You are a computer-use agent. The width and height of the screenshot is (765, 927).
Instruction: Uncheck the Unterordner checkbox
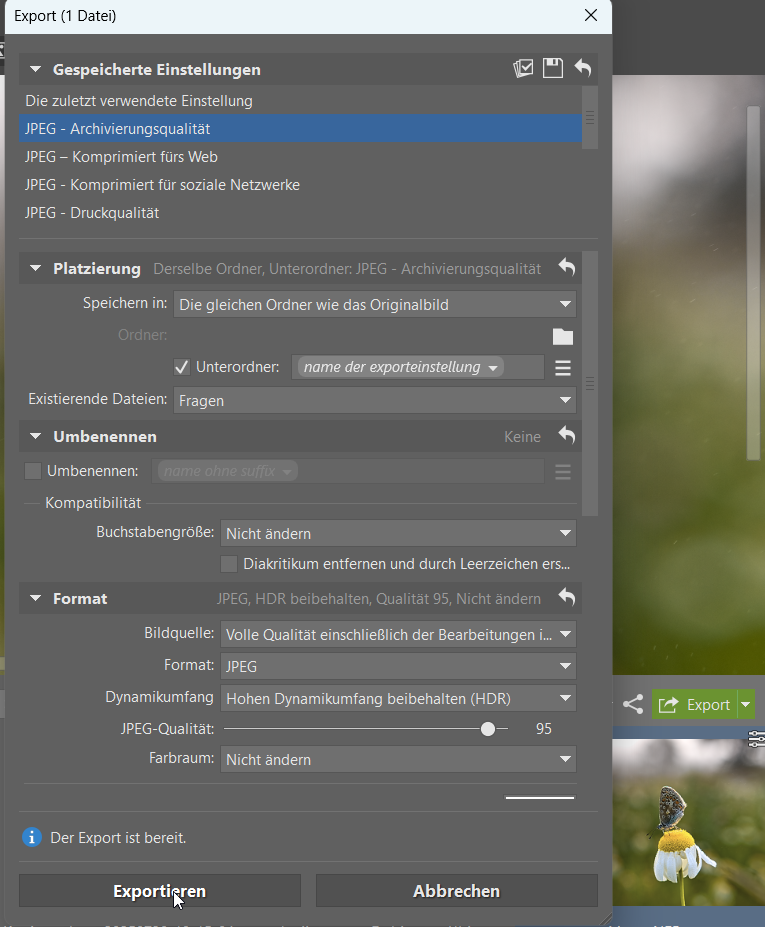click(x=182, y=367)
